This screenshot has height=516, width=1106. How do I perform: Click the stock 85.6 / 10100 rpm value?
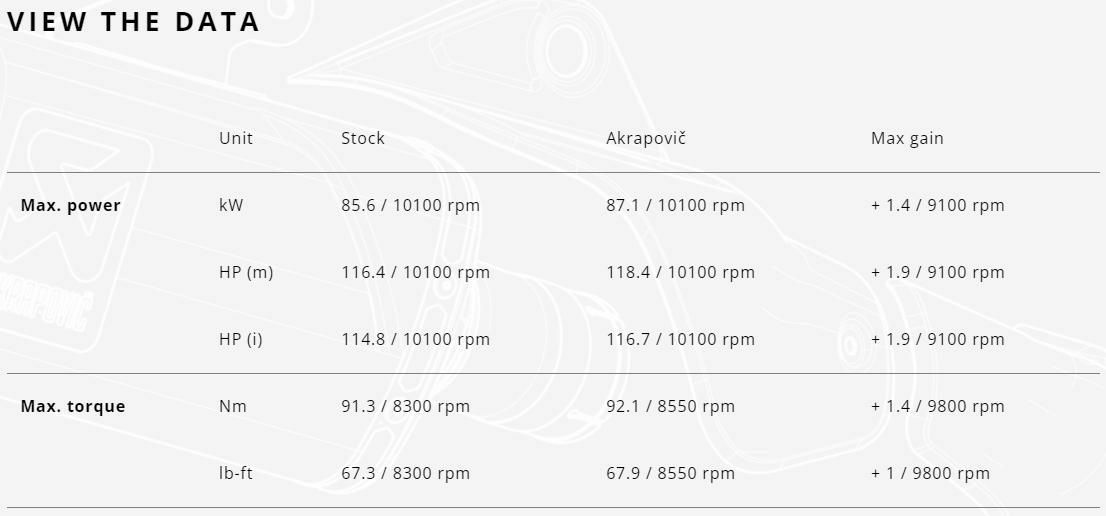point(411,205)
